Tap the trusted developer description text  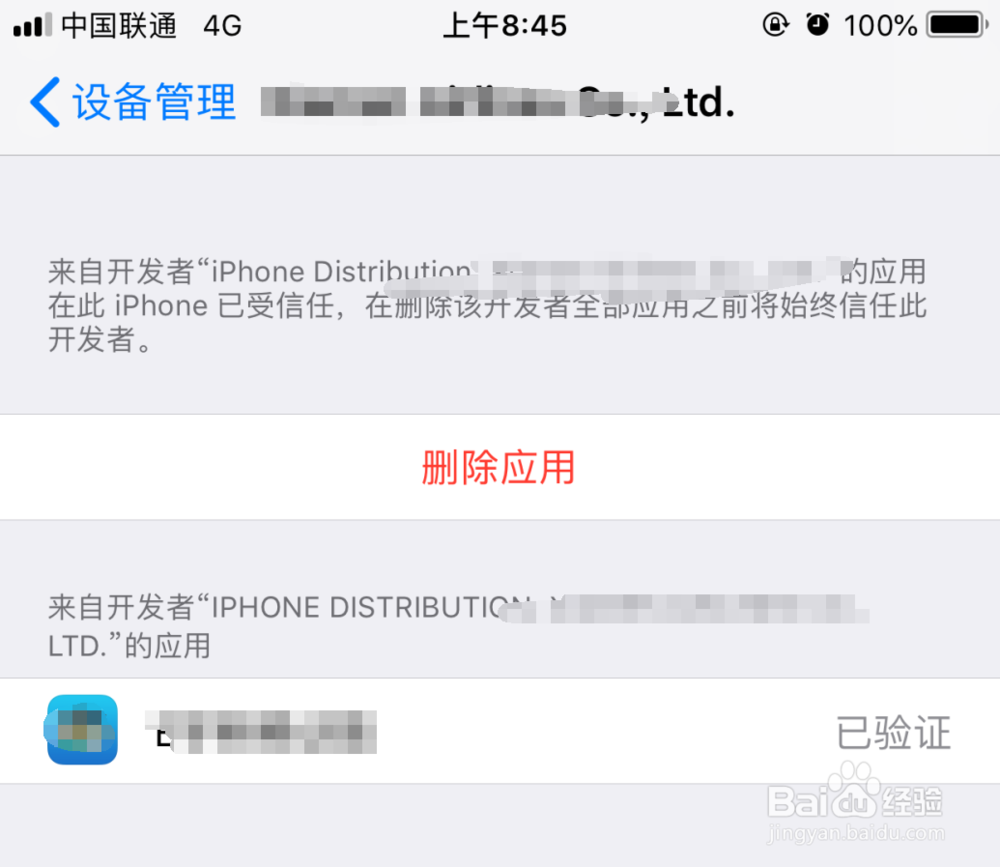(x=487, y=306)
